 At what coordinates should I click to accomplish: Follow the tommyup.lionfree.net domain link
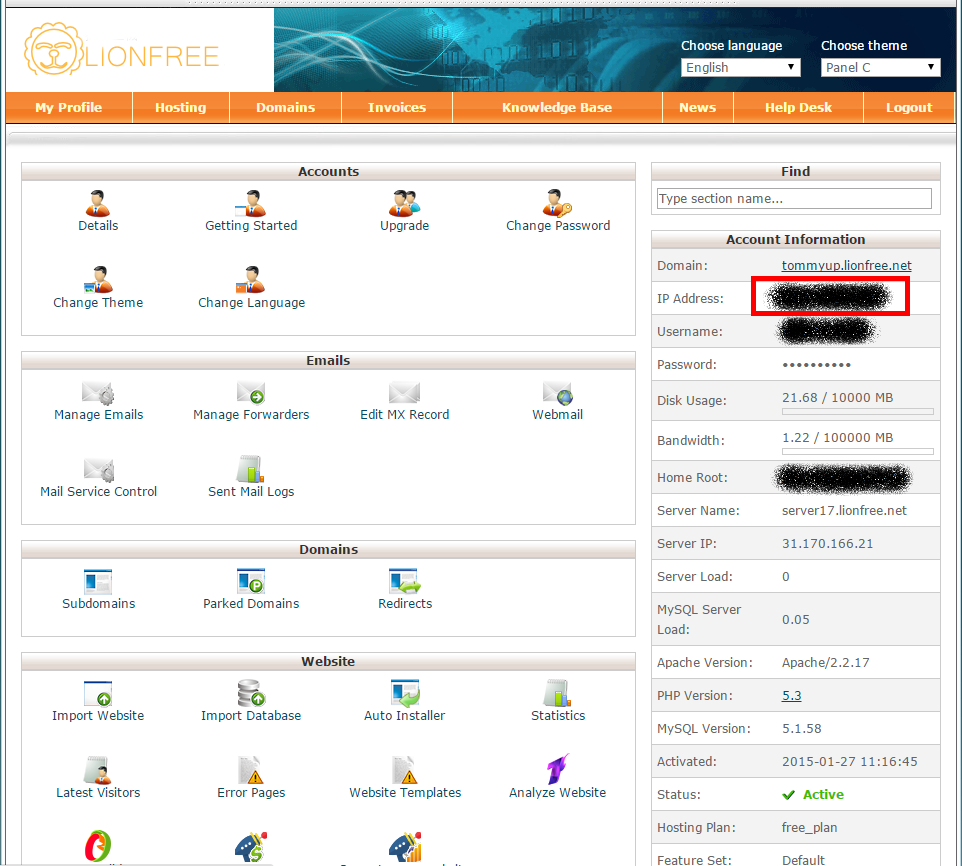click(847, 266)
